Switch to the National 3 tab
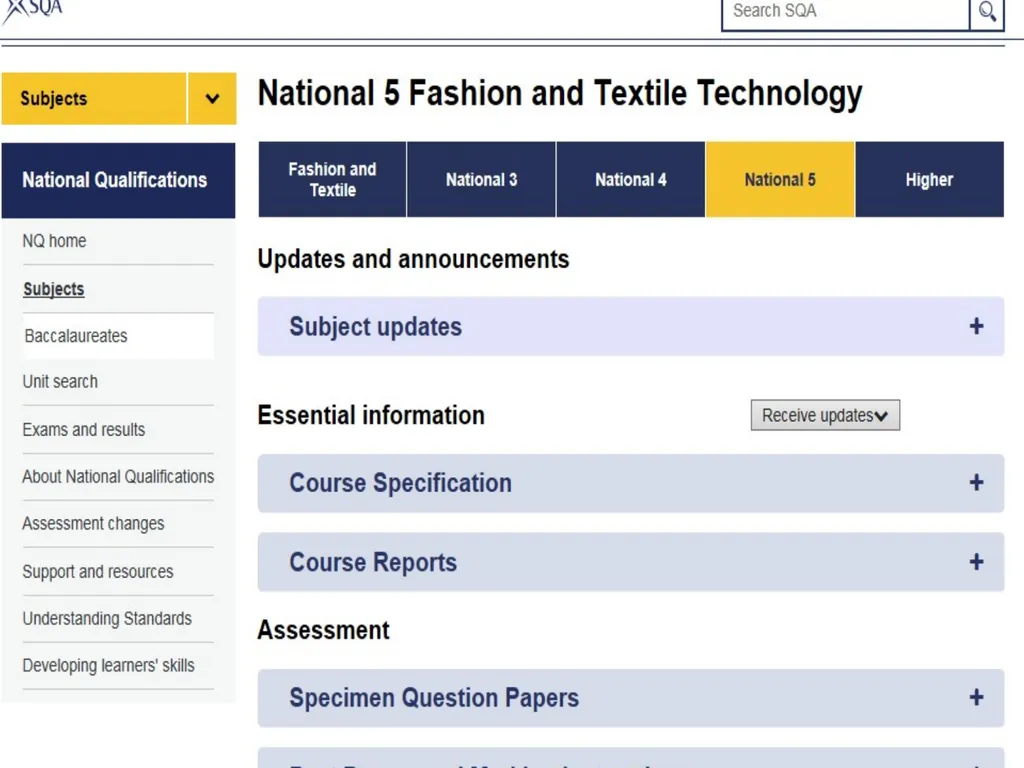This screenshot has height=768, width=1024. coord(481,180)
